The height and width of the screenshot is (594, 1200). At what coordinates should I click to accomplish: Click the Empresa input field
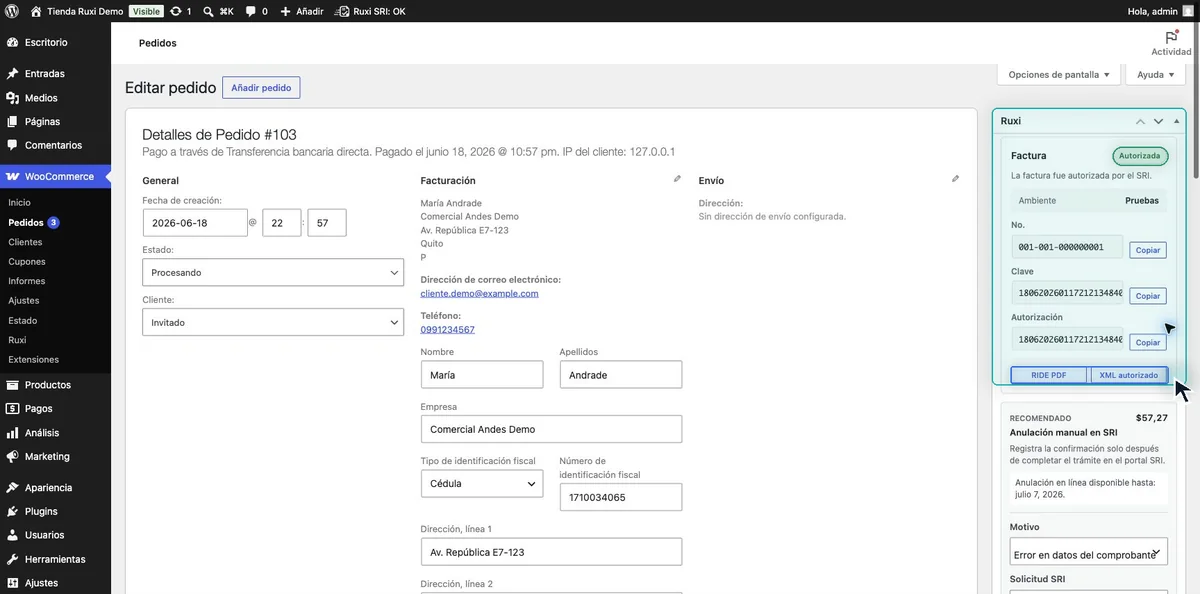coord(551,429)
